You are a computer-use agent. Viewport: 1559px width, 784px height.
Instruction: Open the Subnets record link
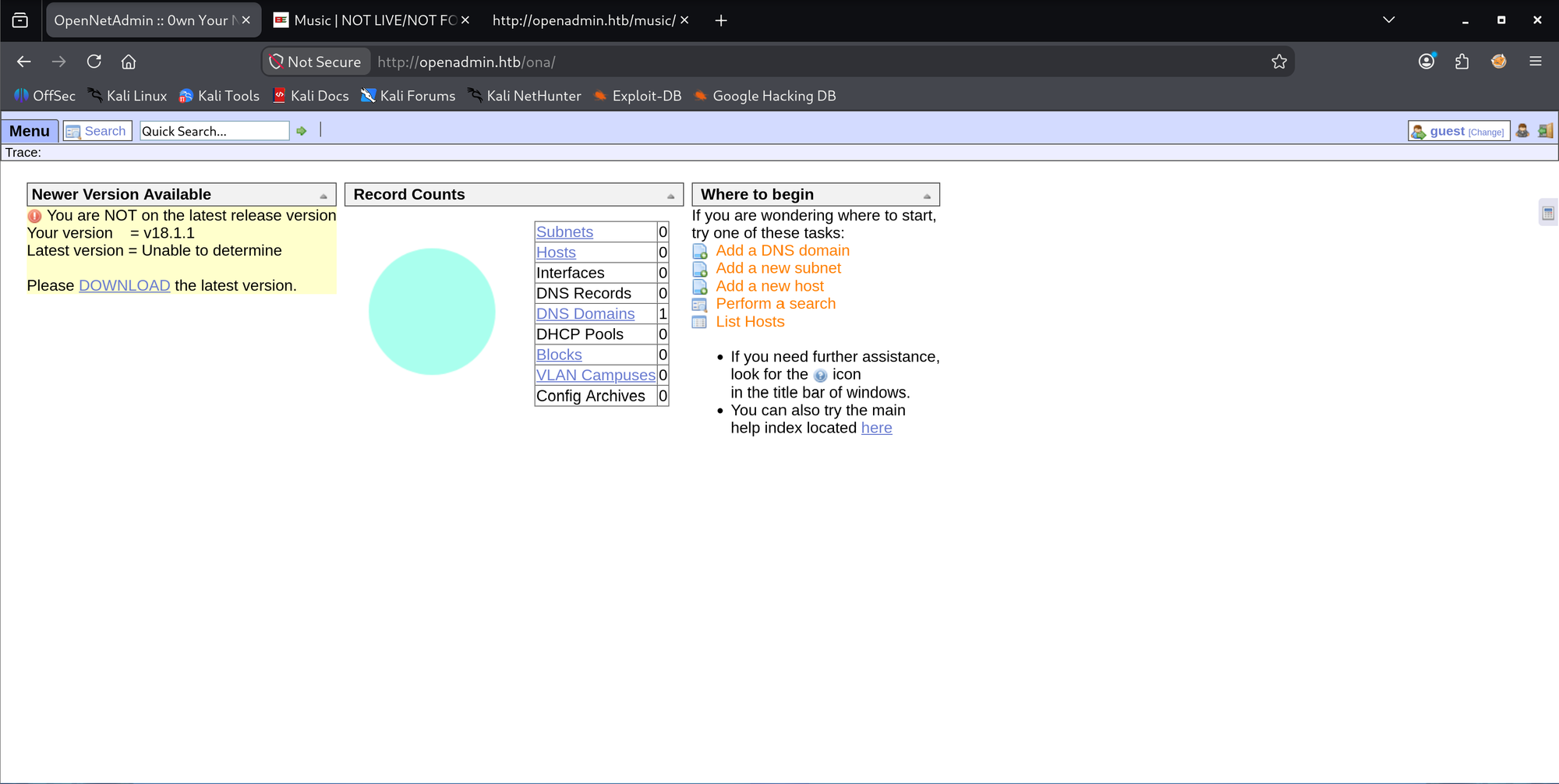tap(564, 232)
